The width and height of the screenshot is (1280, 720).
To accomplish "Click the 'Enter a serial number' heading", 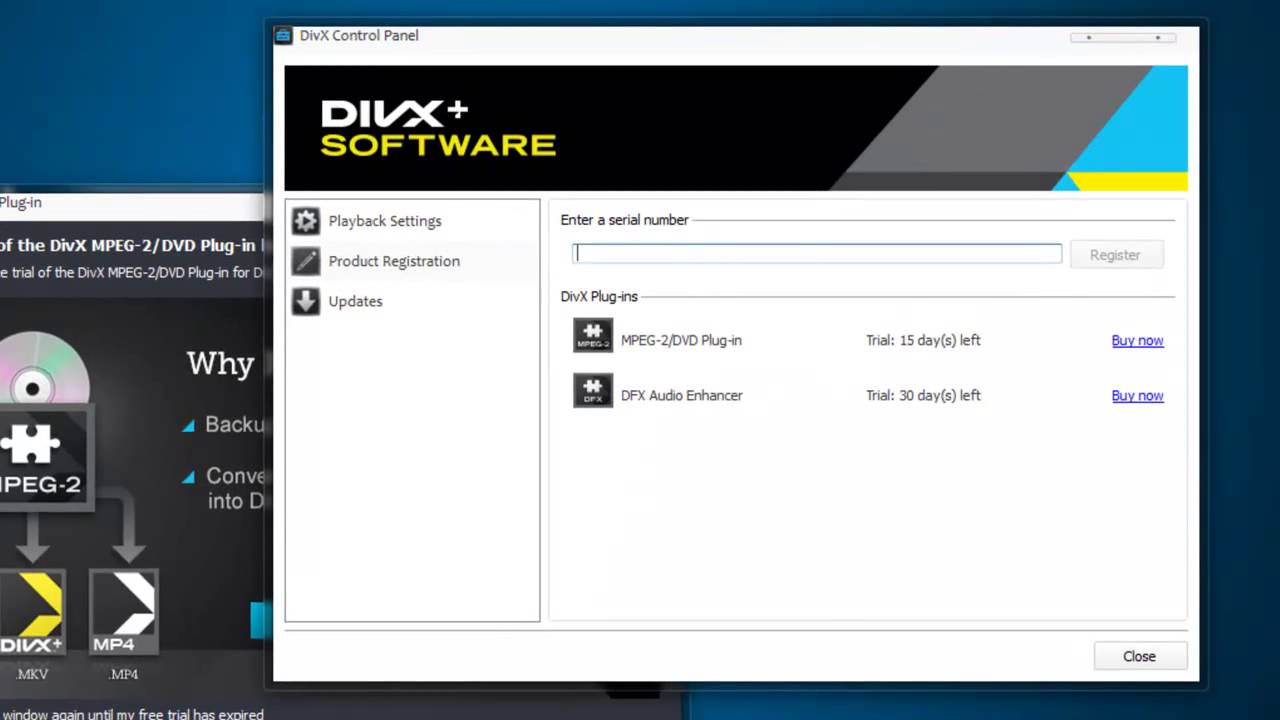I will click(x=624, y=220).
